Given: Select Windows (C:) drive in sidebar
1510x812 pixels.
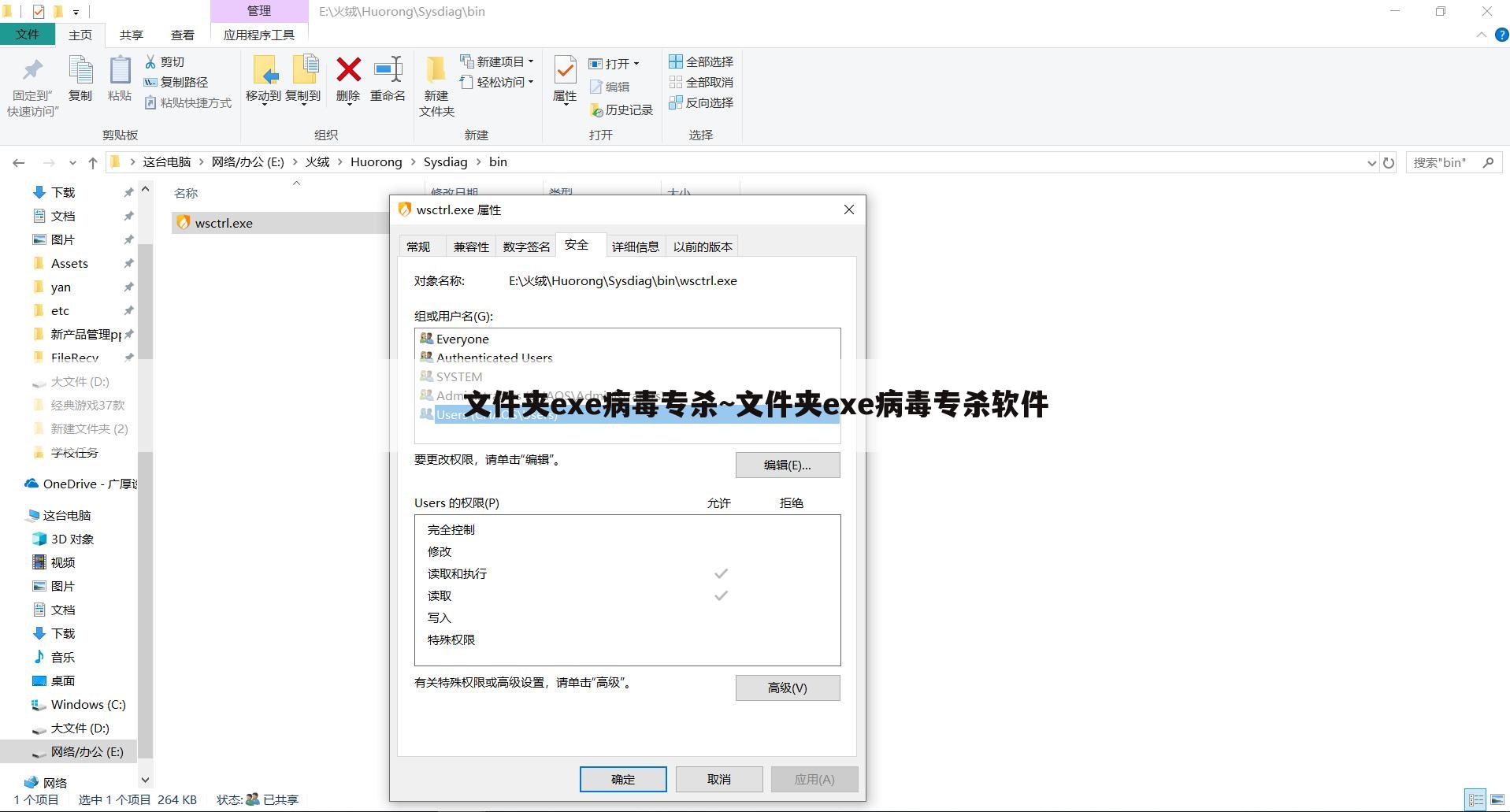Looking at the screenshot, I should [88, 705].
